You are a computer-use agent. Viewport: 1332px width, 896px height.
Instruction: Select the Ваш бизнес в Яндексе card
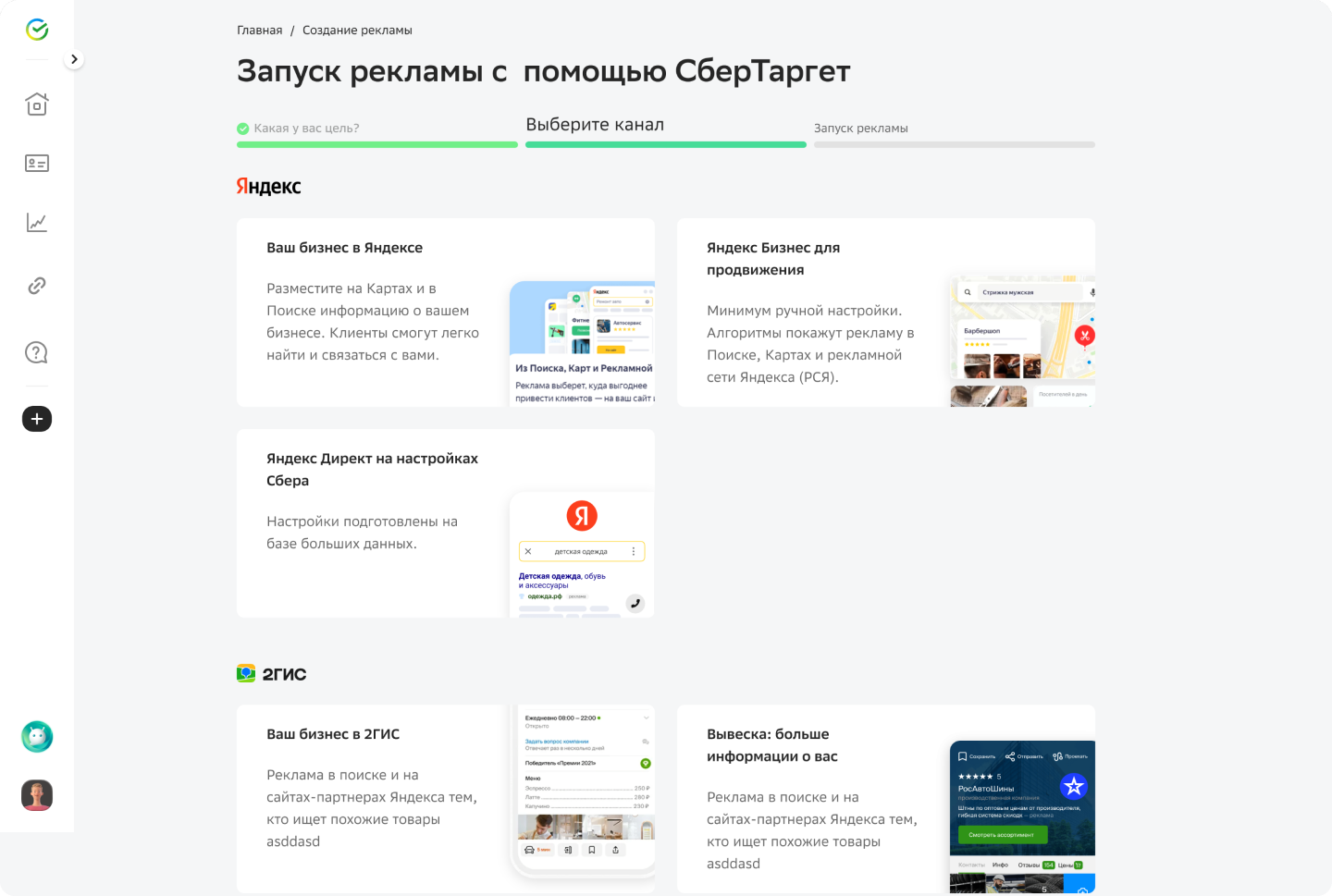(x=446, y=313)
